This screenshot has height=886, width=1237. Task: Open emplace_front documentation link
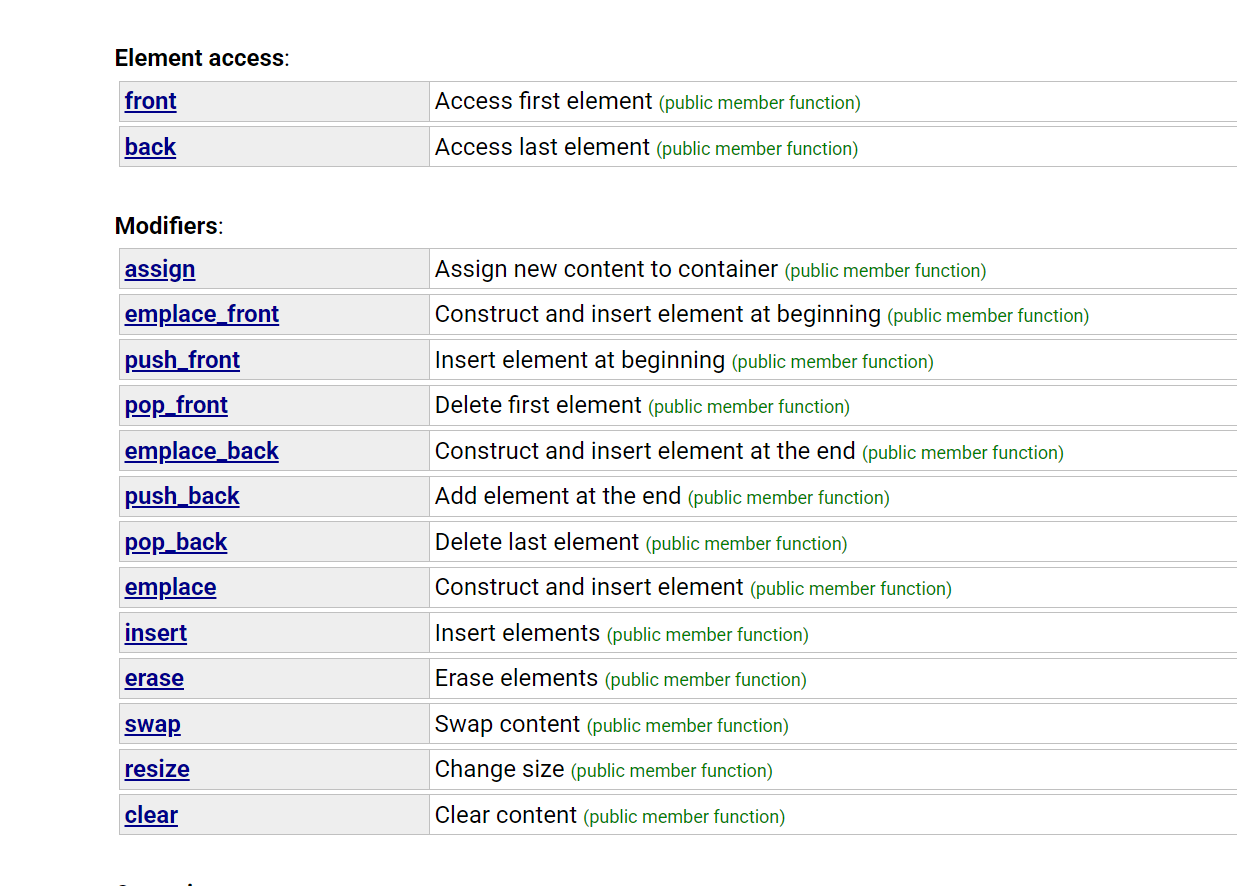click(201, 315)
